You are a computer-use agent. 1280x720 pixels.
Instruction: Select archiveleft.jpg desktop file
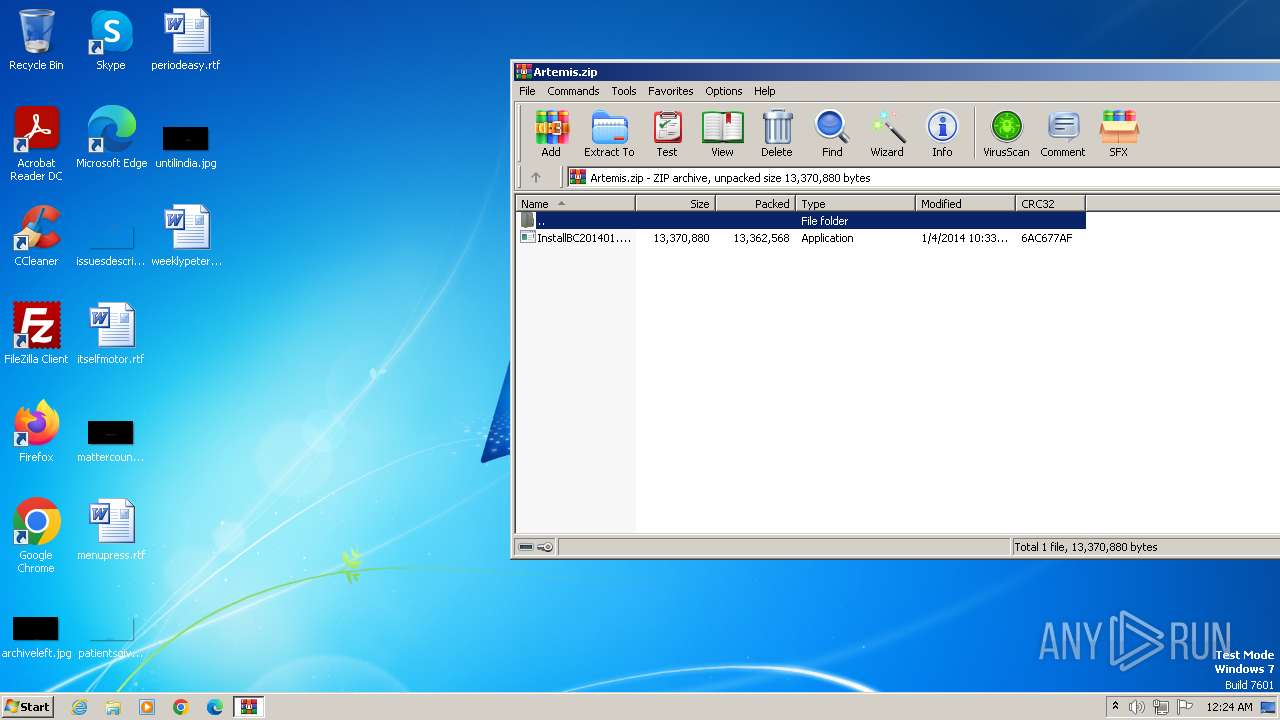[36, 637]
